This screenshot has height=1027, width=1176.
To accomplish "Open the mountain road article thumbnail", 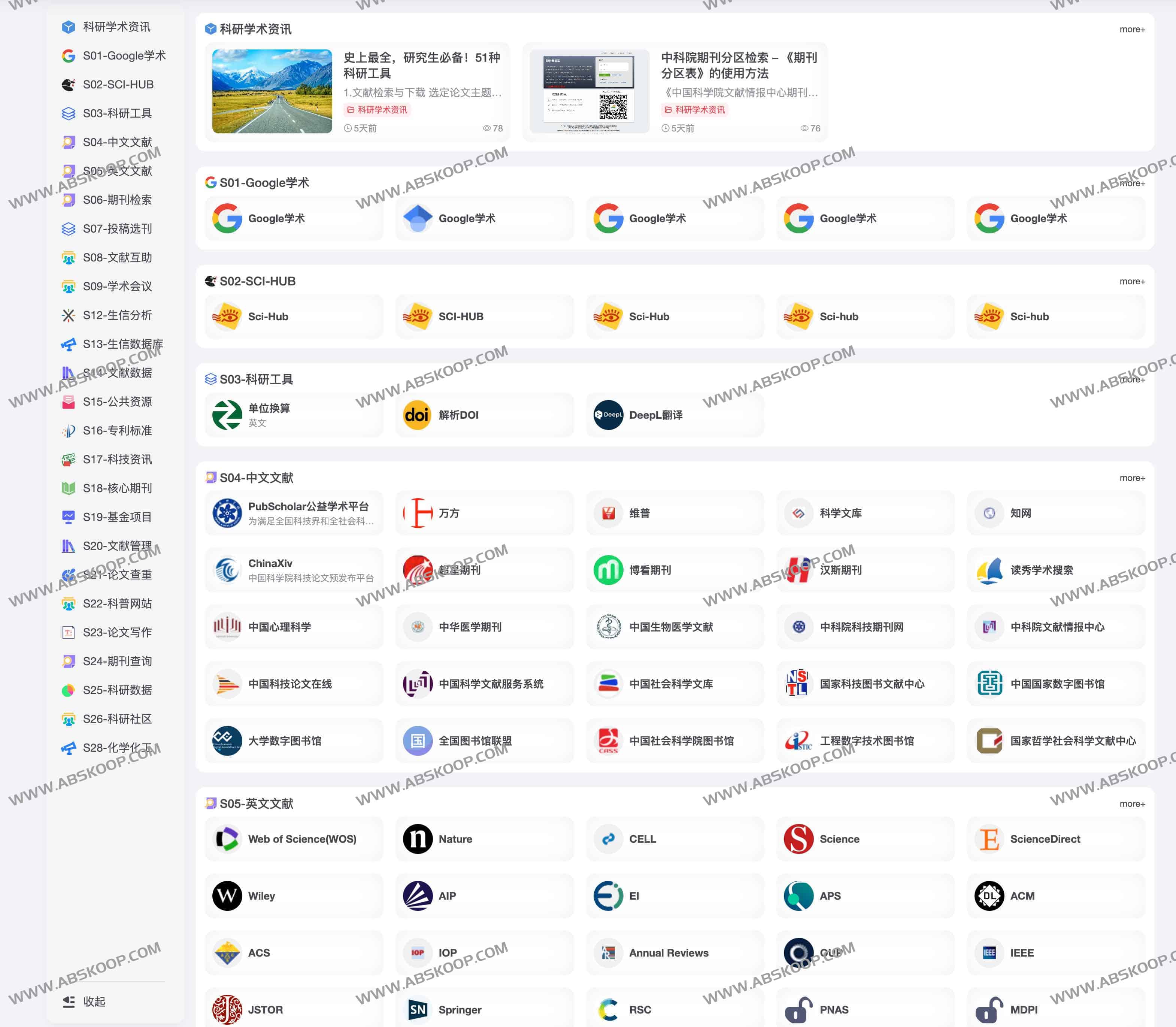I will click(x=272, y=91).
